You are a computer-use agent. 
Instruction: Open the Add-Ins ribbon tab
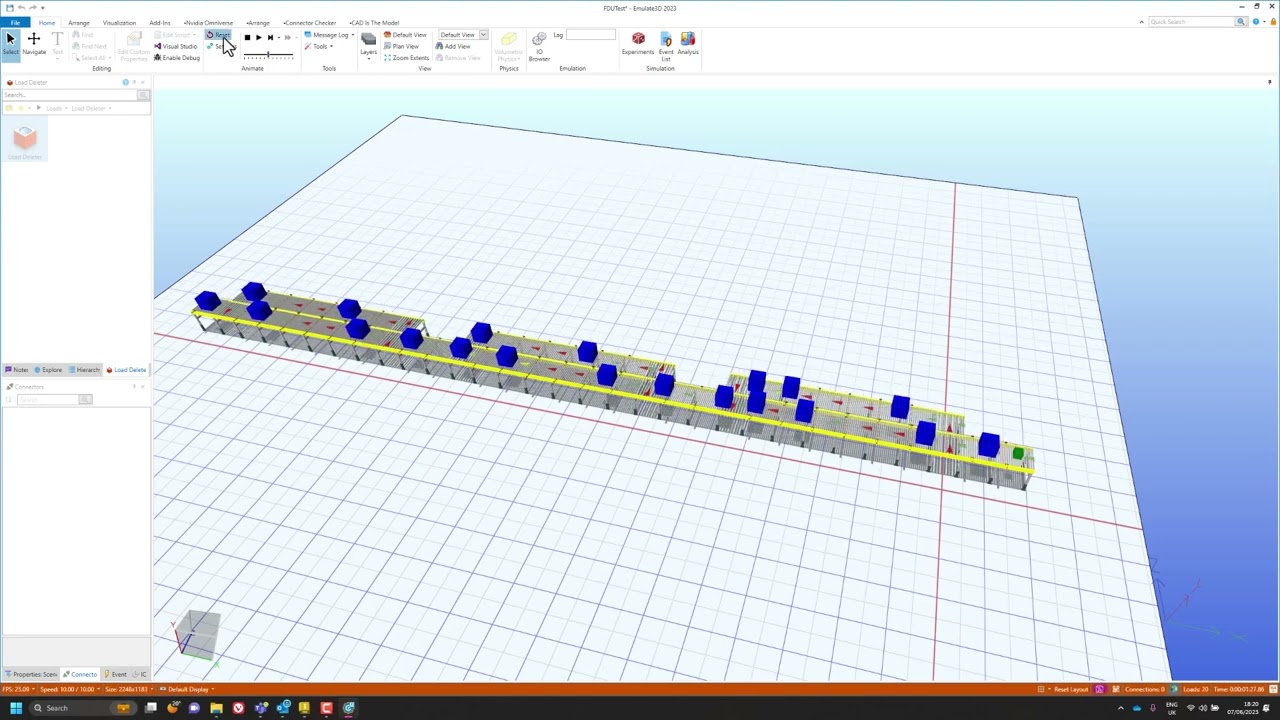(159, 22)
